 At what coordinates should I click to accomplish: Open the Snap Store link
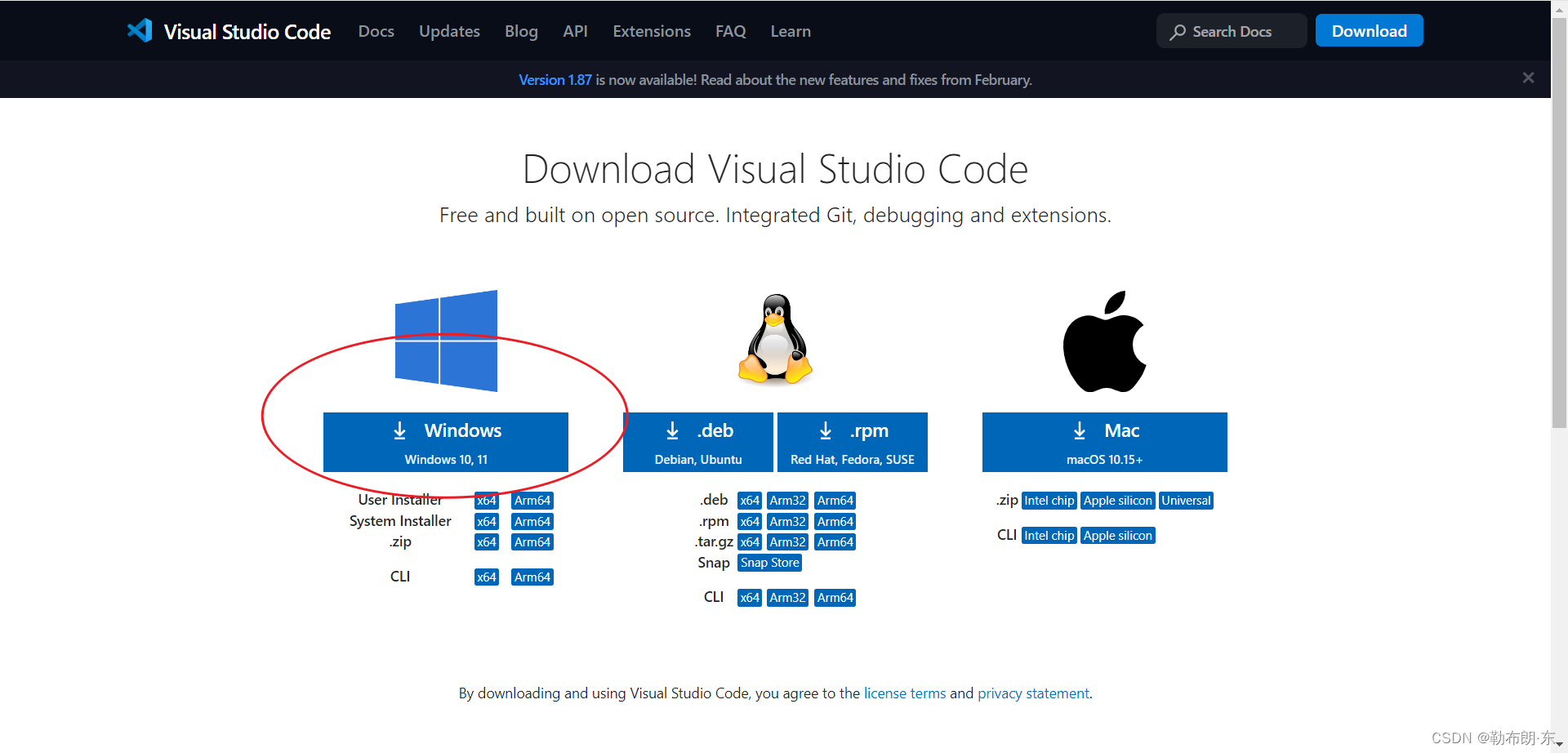(x=770, y=563)
